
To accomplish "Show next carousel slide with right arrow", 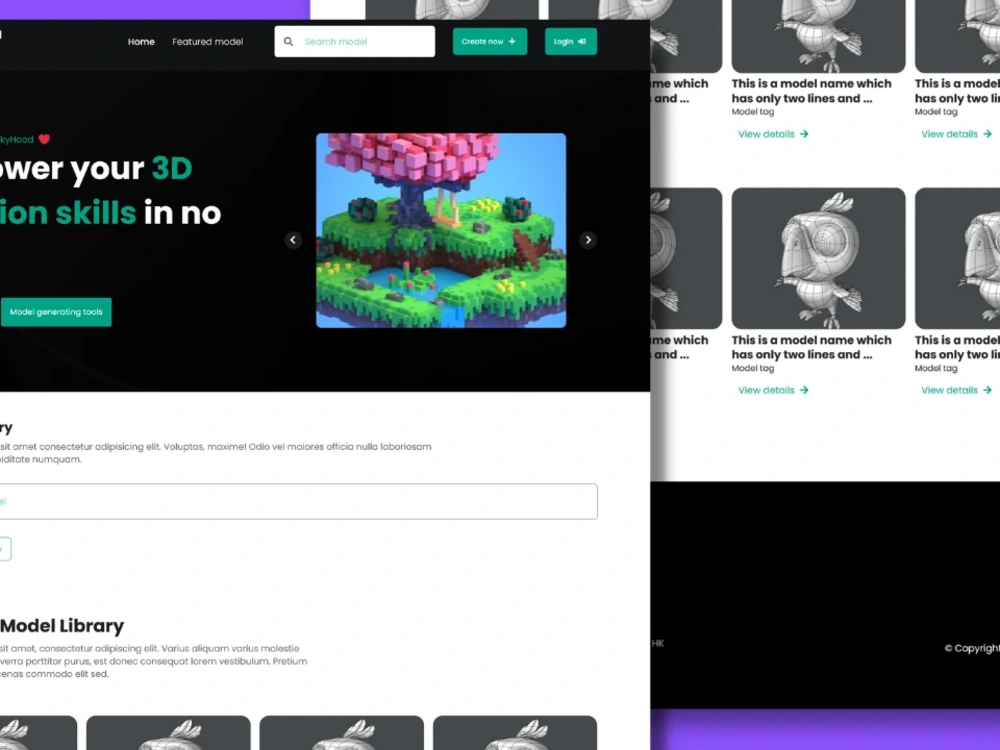I will (588, 240).
